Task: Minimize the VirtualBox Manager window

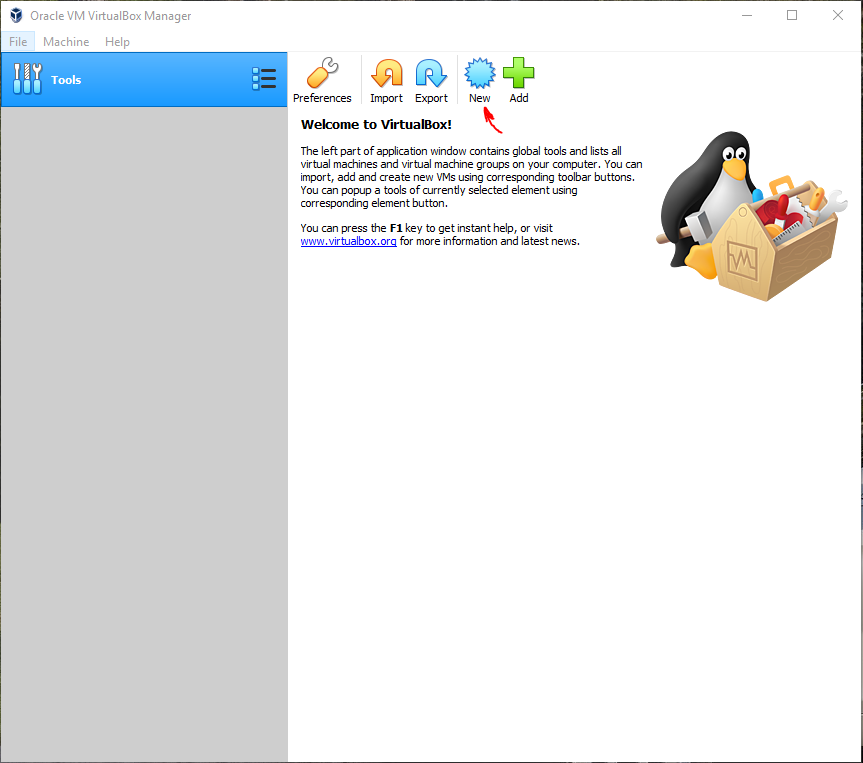Action: pos(747,15)
